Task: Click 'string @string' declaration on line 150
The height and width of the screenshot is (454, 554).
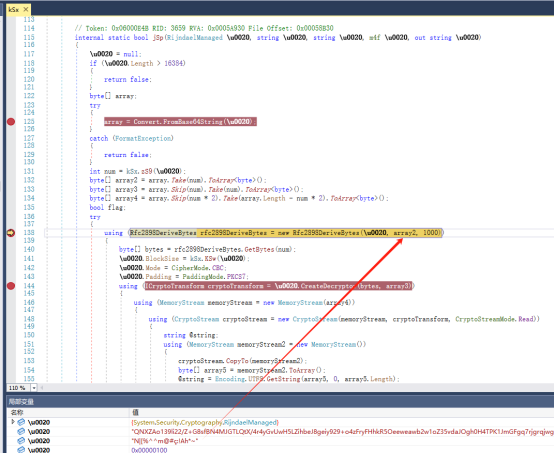Action: pyautogui.click(x=190, y=335)
